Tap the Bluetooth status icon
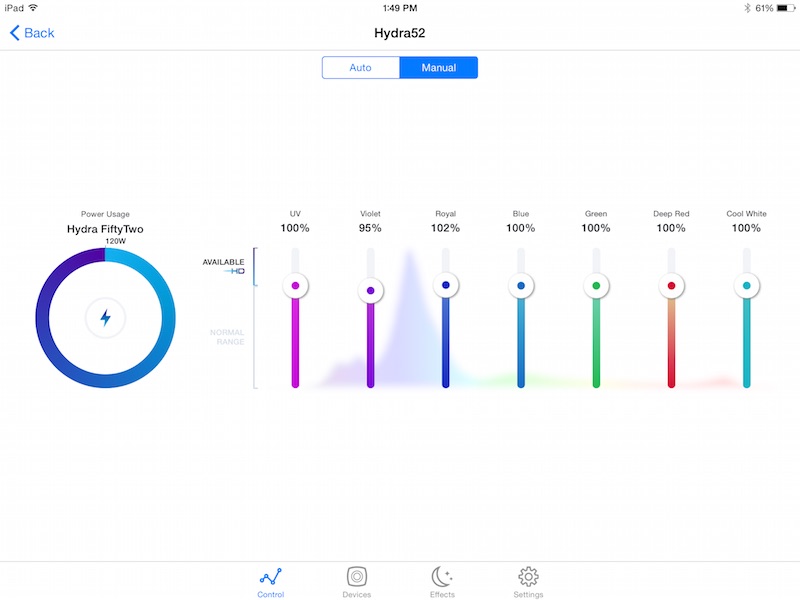Image resolution: width=800 pixels, height=600 pixels. point(746,8)
